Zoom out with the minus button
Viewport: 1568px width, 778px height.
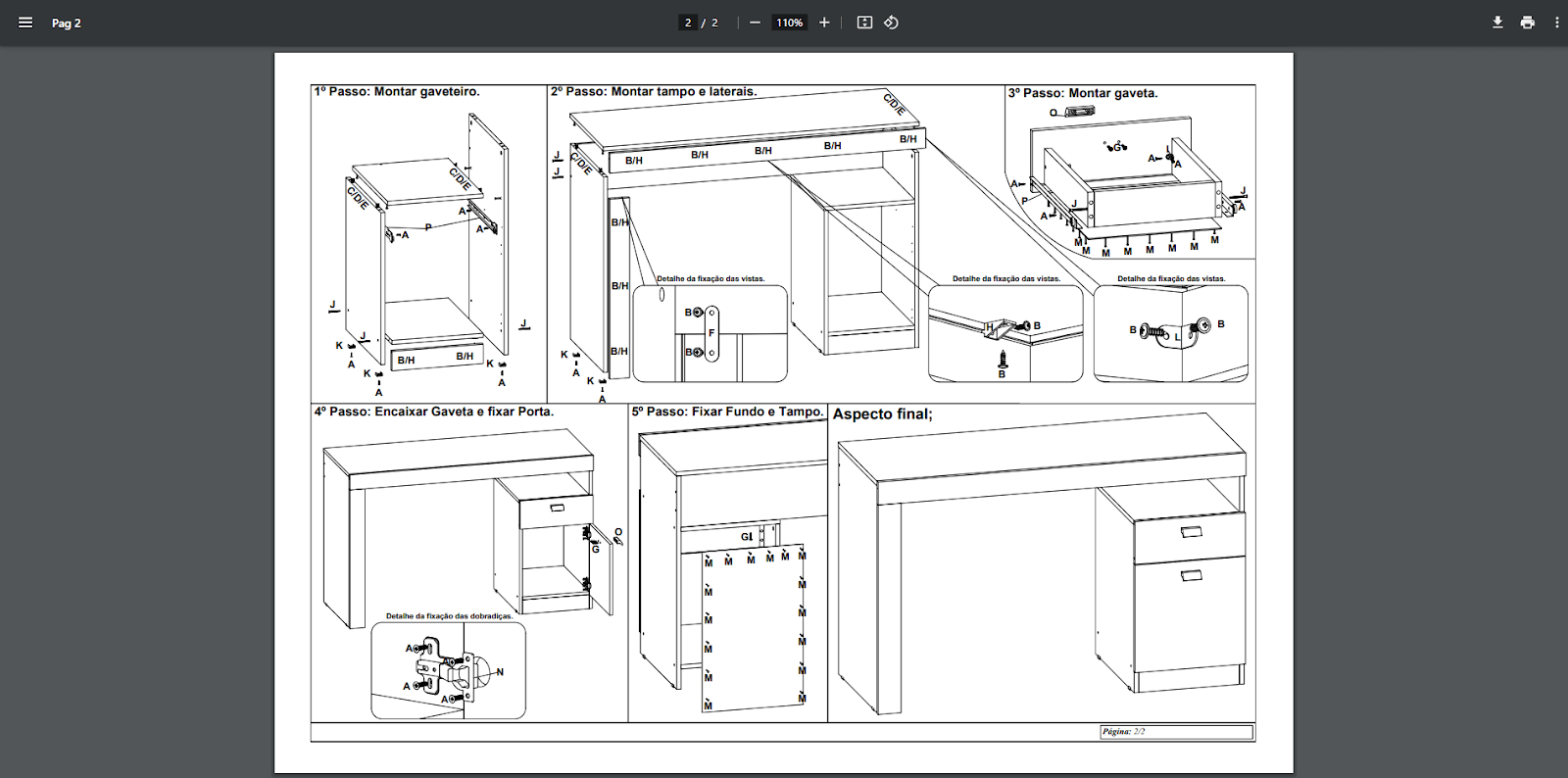point(755,23)
